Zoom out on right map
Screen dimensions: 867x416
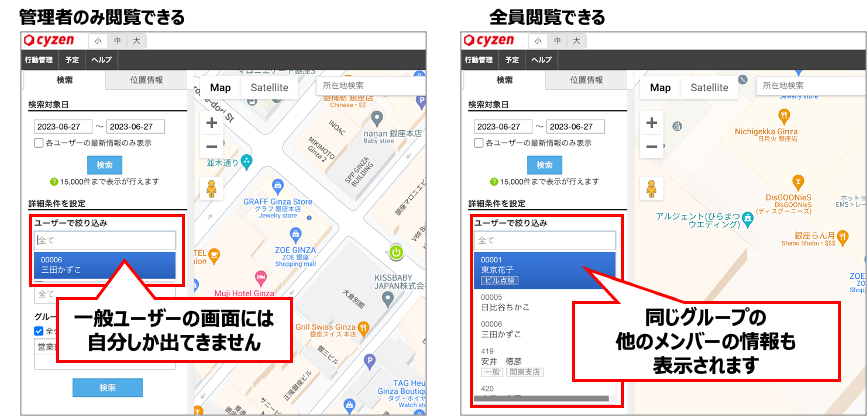[x=651, y=147]
